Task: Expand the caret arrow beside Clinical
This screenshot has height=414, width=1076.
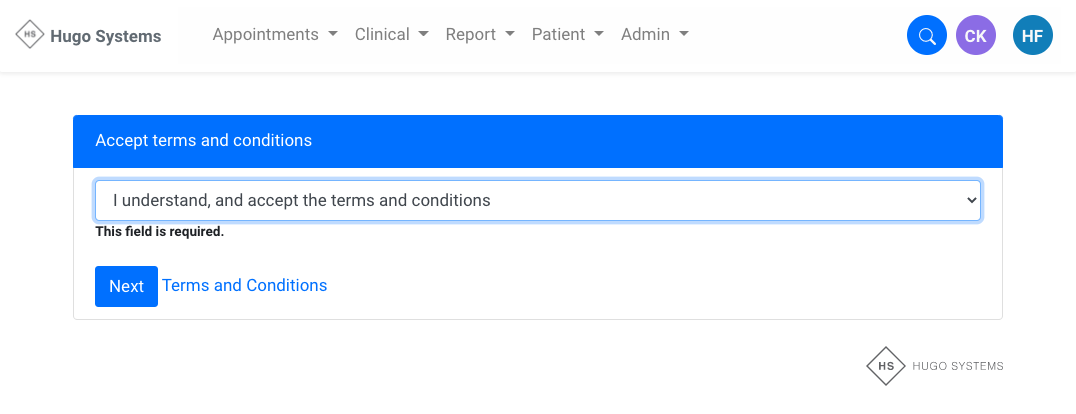Action: tap(423, 34)
